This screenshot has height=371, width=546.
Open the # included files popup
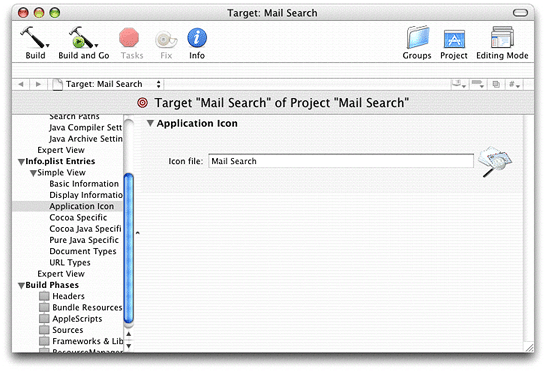[x=514, y=84]
